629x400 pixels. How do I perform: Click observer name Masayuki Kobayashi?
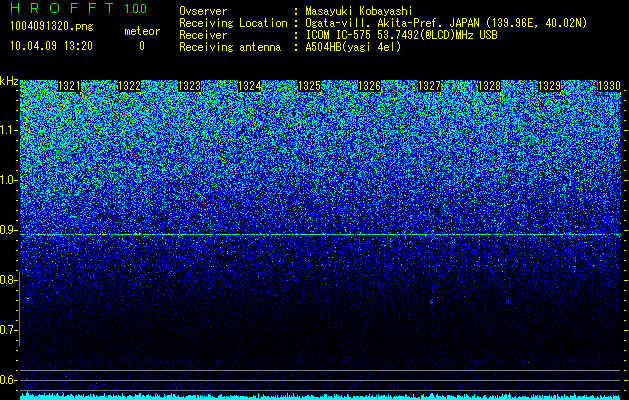point(359,11)
